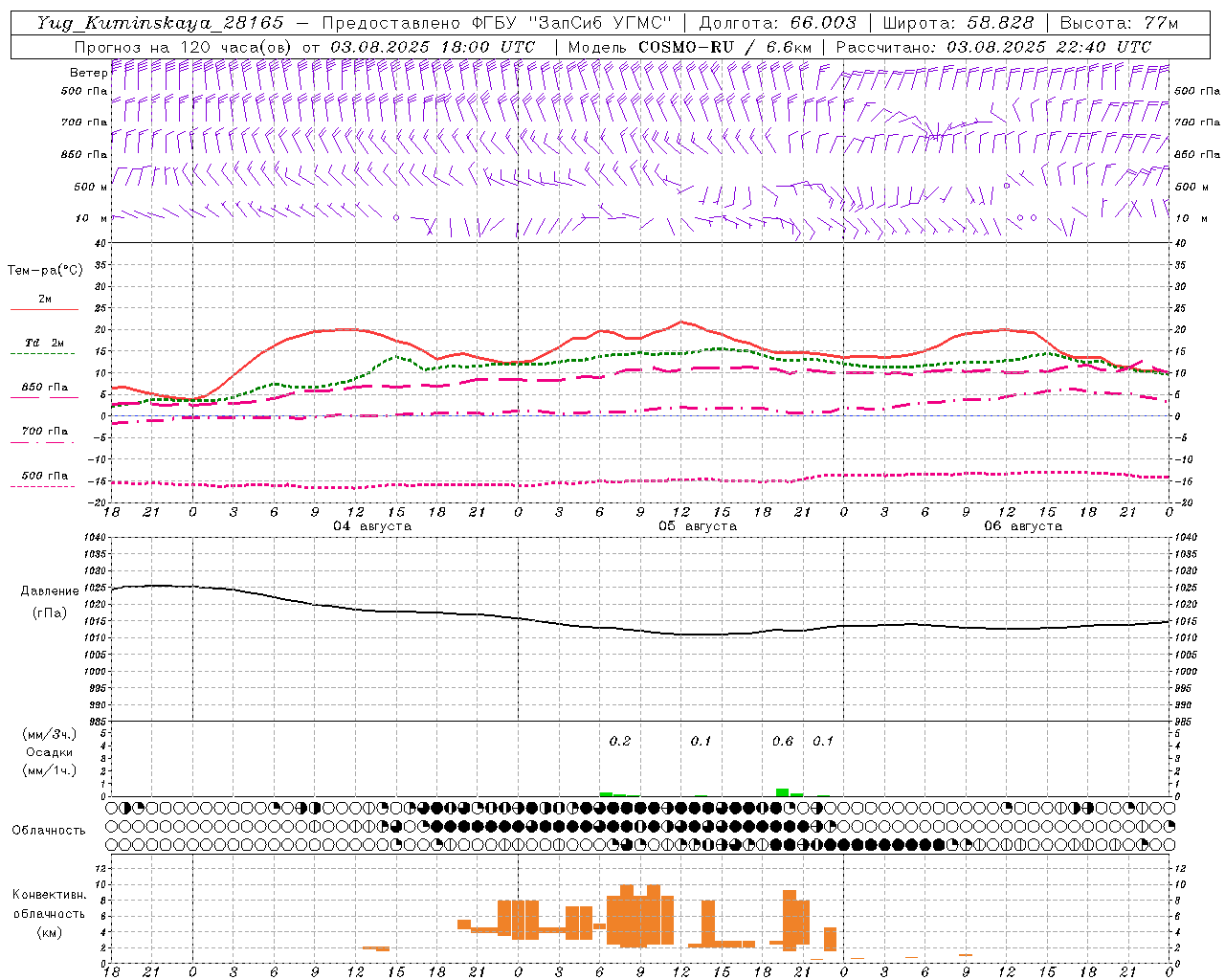
Task: Select the elevation text Высота: 77м
Action: (1119, 23)
